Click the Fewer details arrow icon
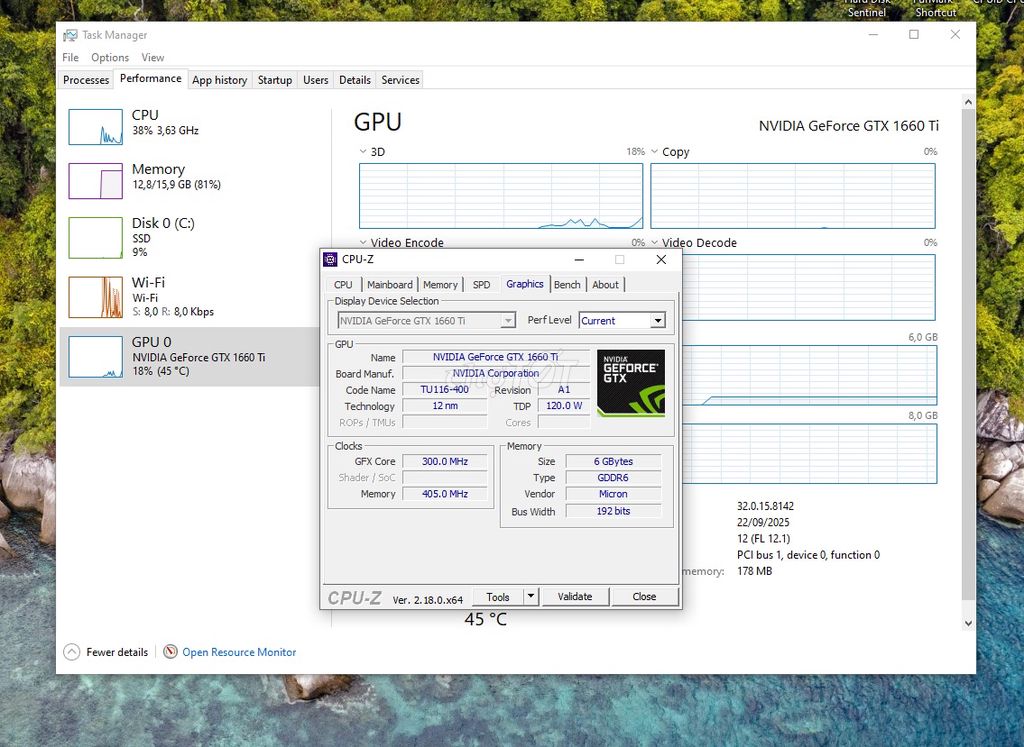 [72, 652]
